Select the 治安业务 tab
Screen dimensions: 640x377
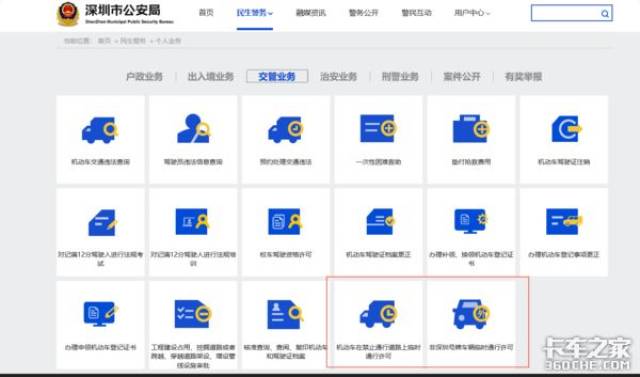(x=338, y=76)
